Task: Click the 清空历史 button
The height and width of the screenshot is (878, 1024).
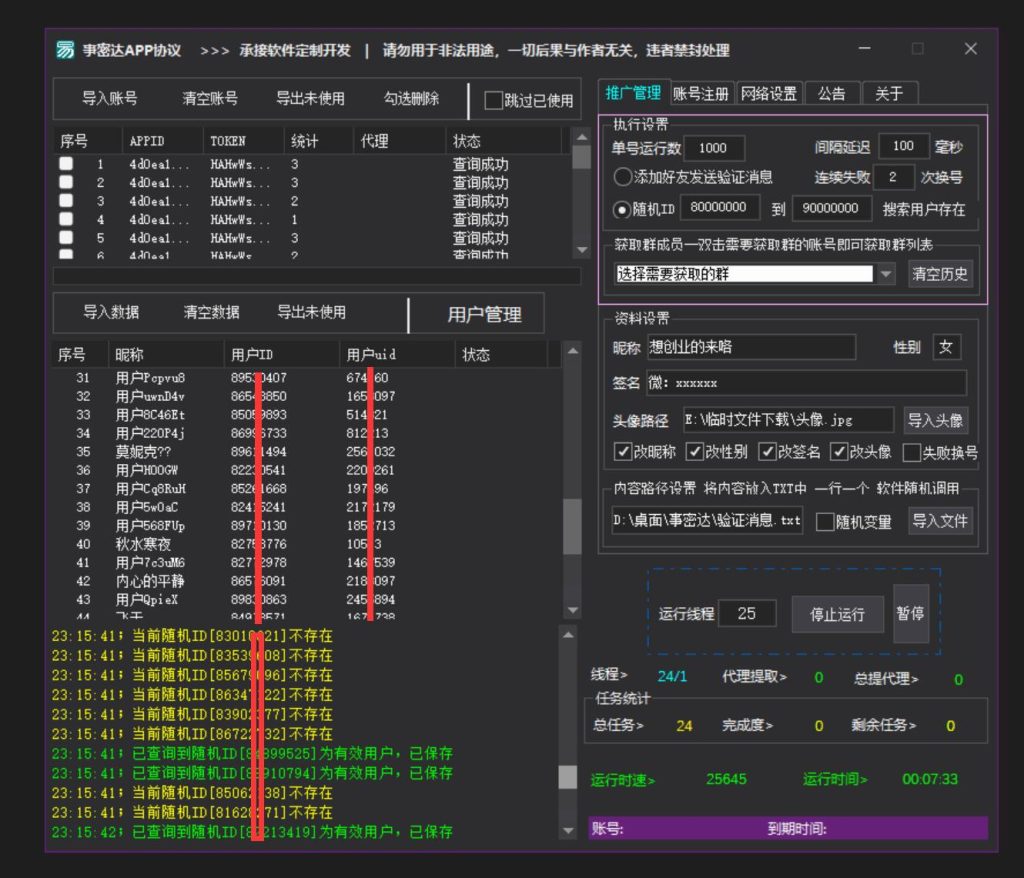Action: click(941, 274)
